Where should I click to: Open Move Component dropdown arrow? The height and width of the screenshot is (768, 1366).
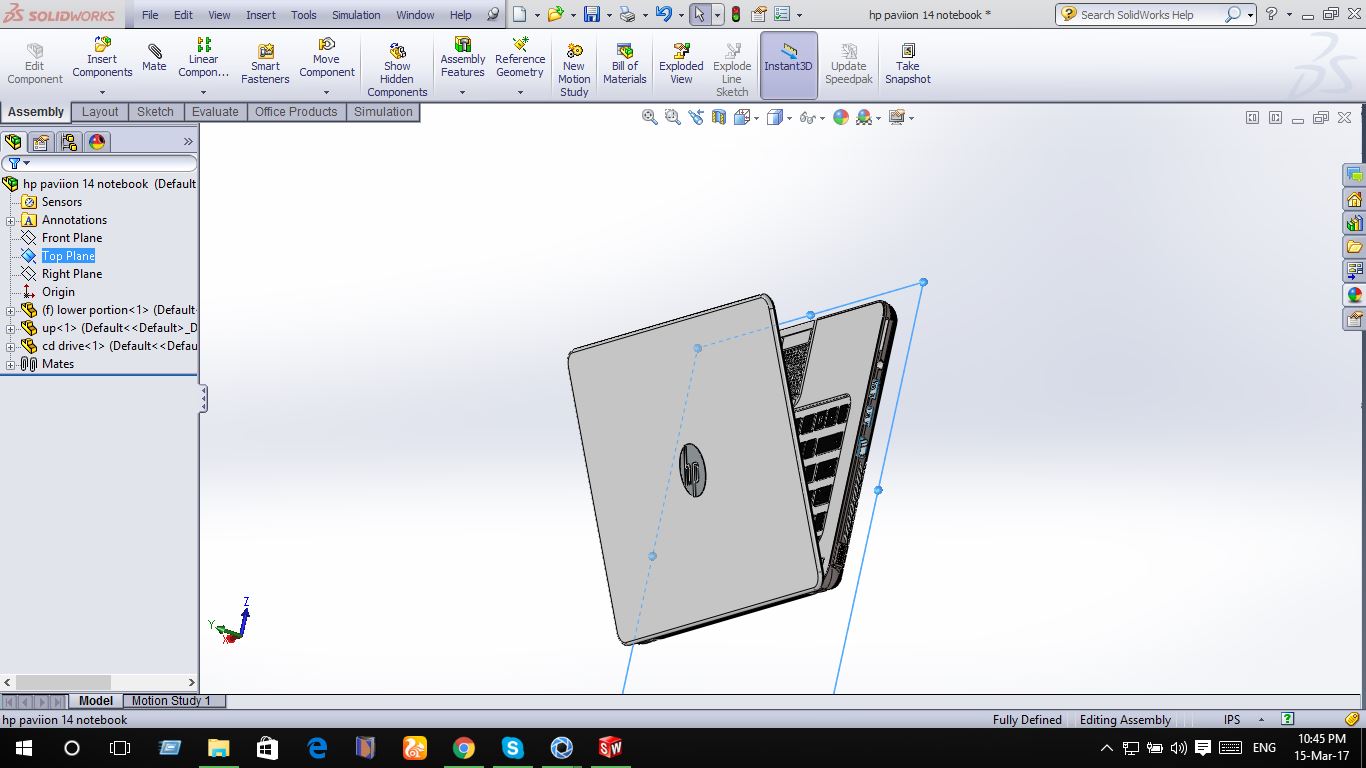click(x=326, y=92)
